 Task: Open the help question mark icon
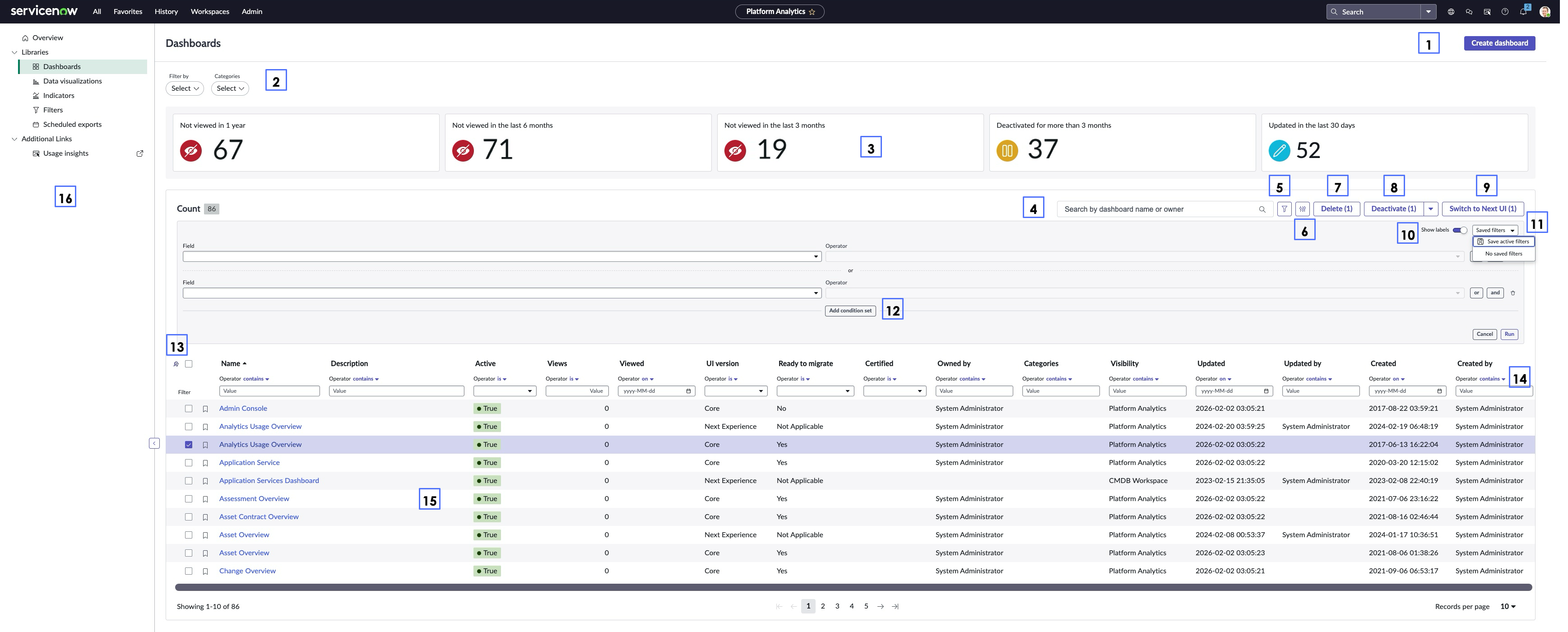1505,12
